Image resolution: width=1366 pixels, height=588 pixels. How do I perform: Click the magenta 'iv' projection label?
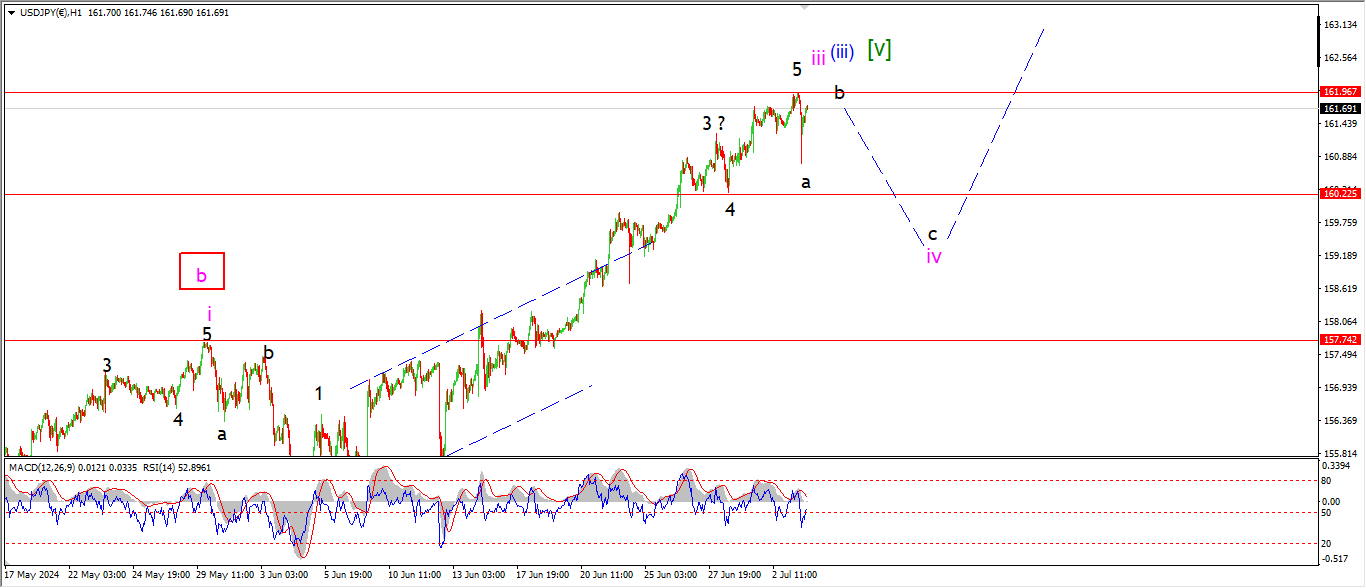(x=933, y=256)
